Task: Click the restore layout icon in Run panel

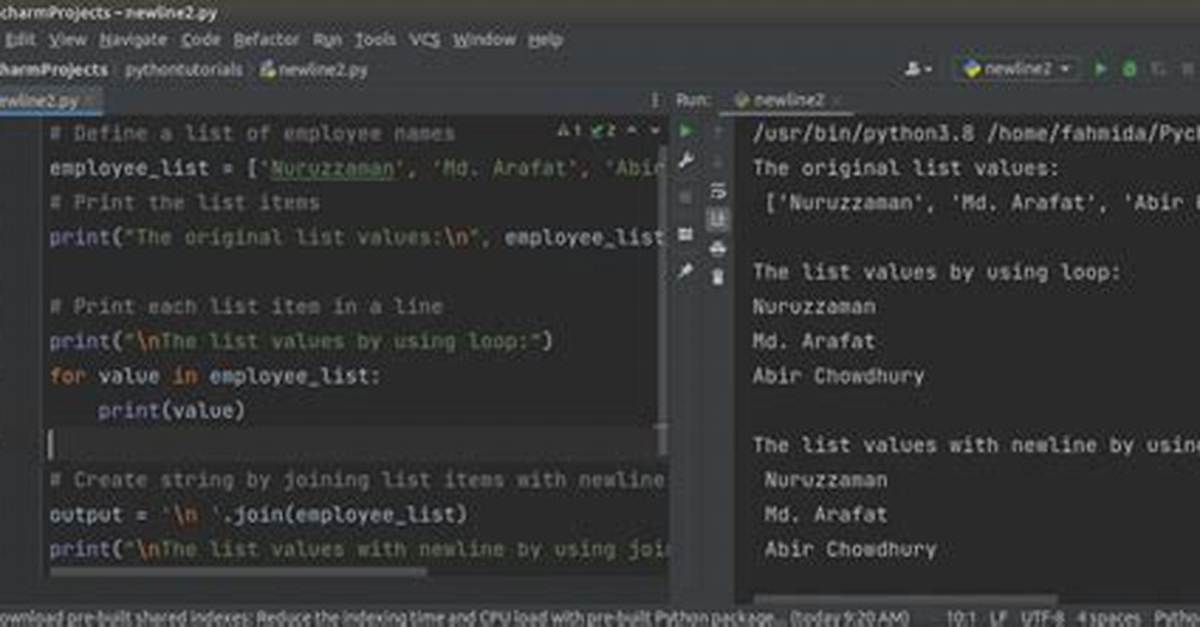Action: [x=686, y=234]
